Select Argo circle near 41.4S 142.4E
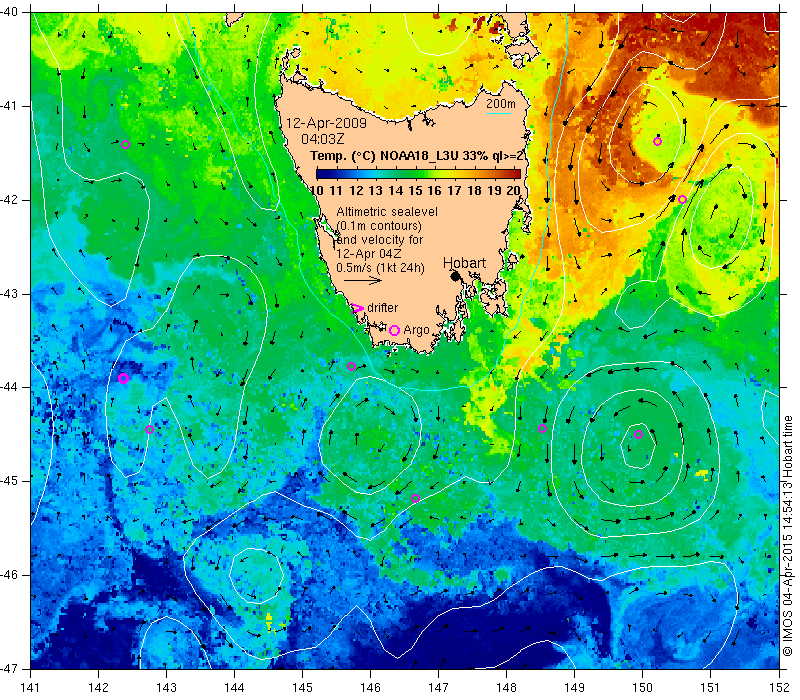 126,144
